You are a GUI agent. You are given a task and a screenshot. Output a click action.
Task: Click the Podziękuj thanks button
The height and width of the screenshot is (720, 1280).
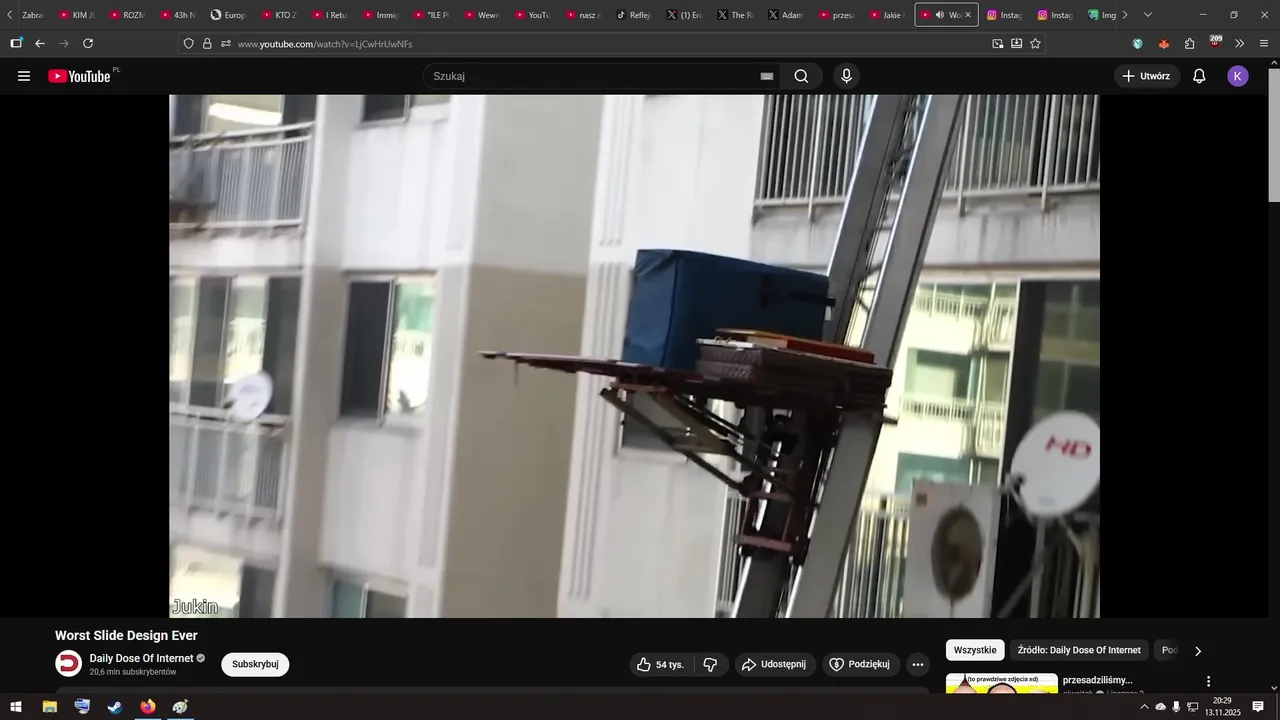[859, 664]
